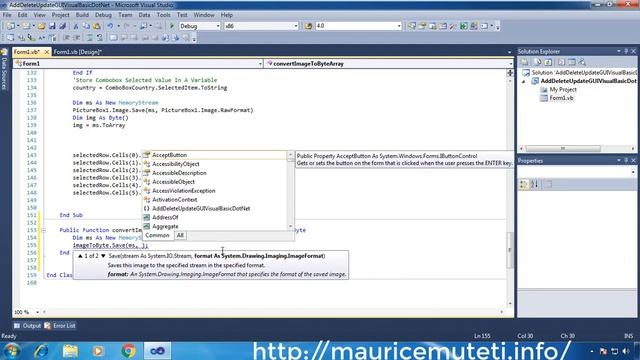Viewport: 640px width, 360px height.
Task: Pin Solution Explorer auto-hide pushpin
Action: coord(626,51)
